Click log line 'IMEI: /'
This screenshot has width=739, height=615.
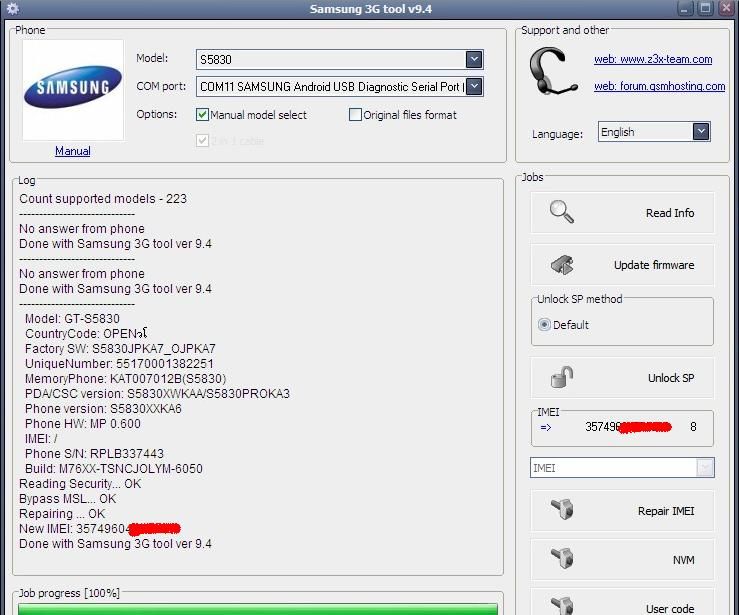41,439
